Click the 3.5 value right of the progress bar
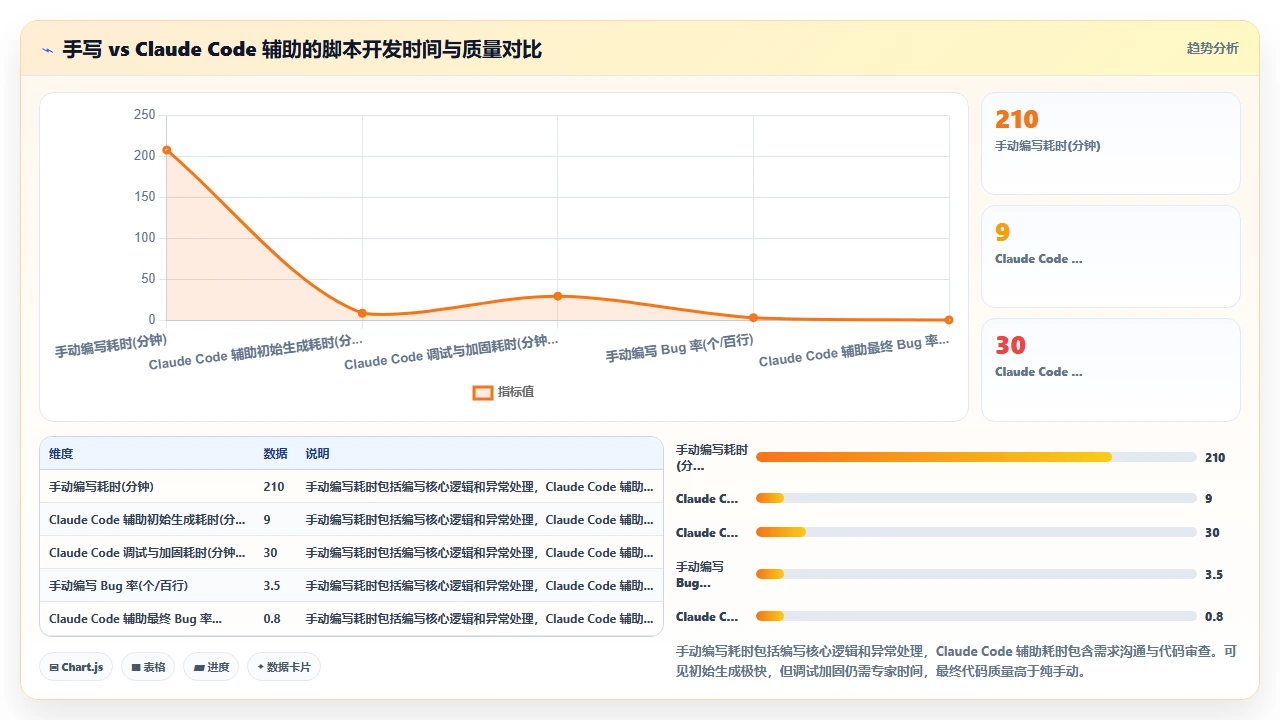 click(x=1214, y=574)
